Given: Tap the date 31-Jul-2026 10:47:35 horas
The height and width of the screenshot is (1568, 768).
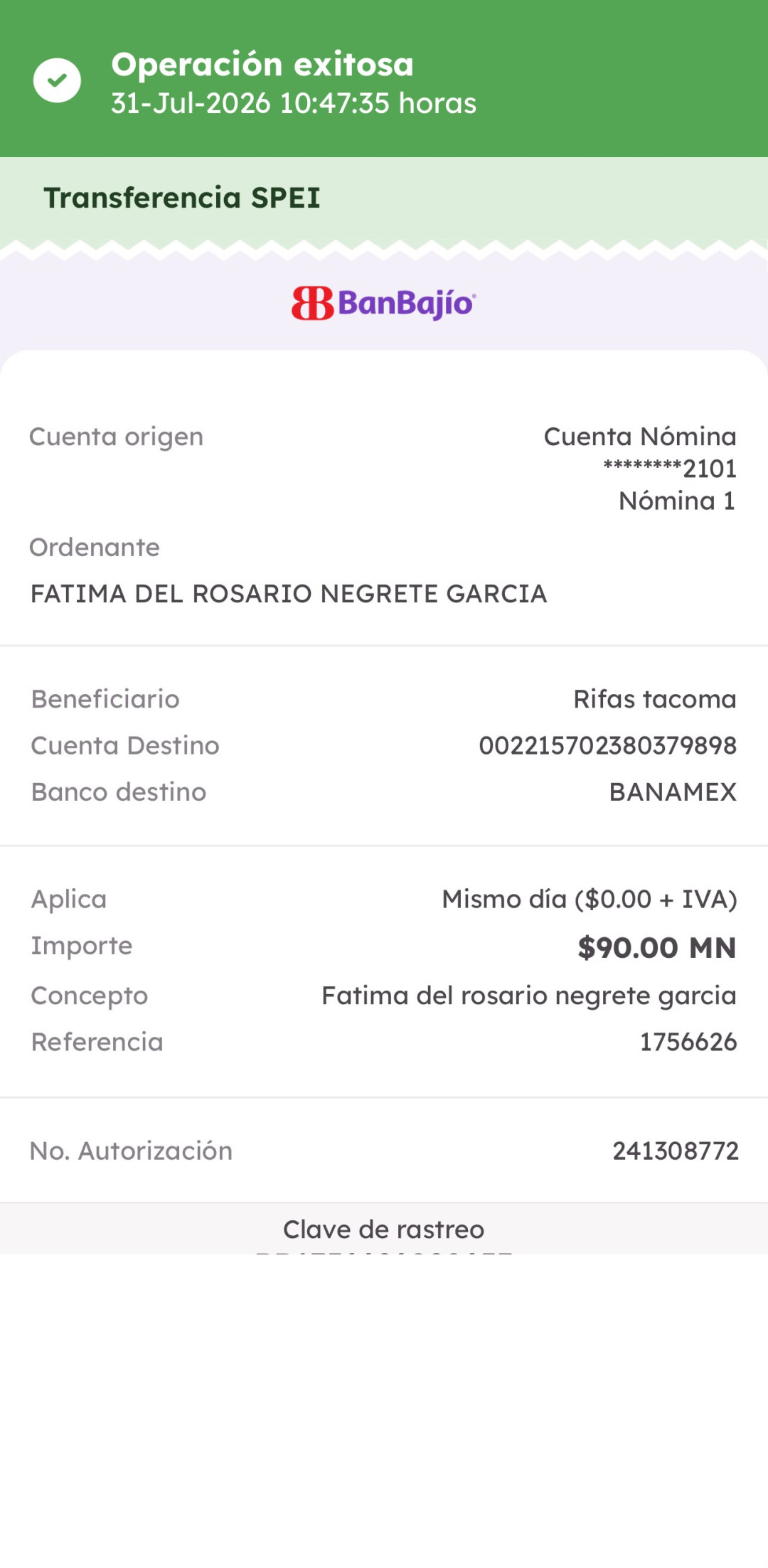Looking at the screenshot, I should coord(294,103).
